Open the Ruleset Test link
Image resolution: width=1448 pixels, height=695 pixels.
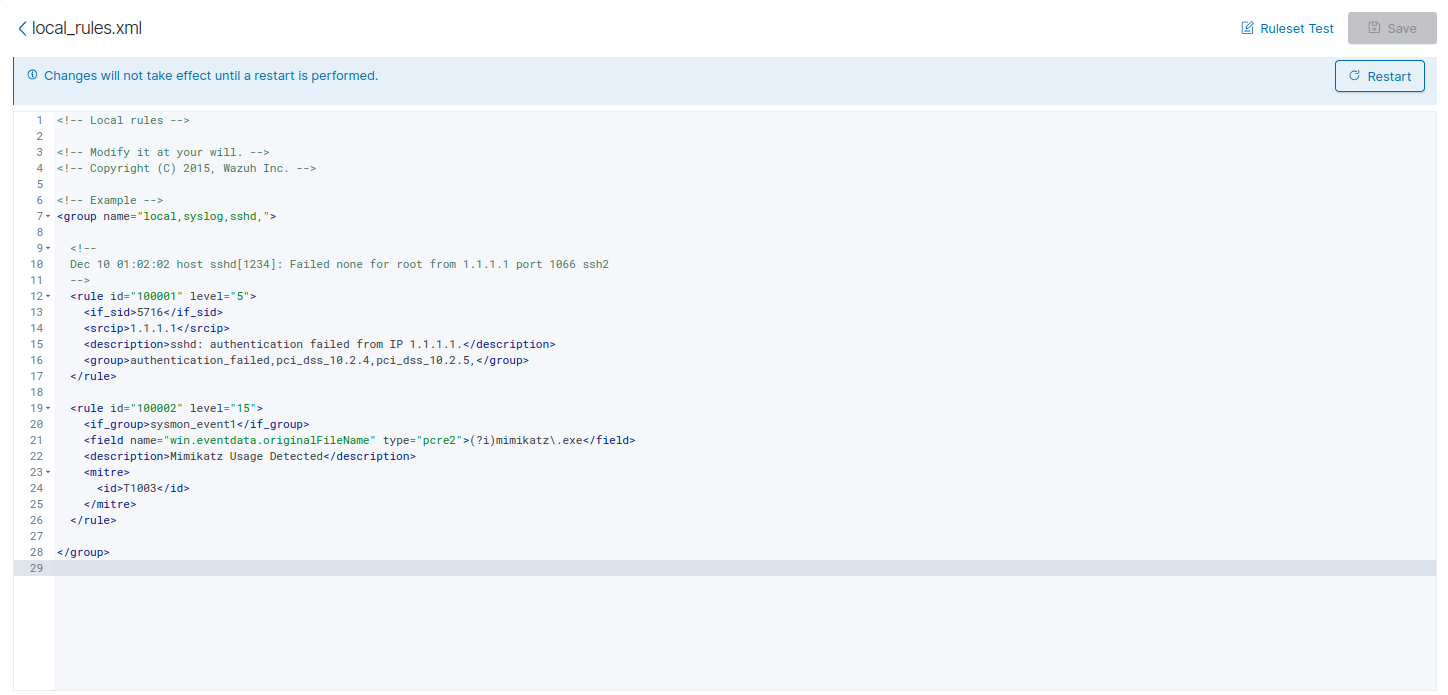click(1296, 28)
